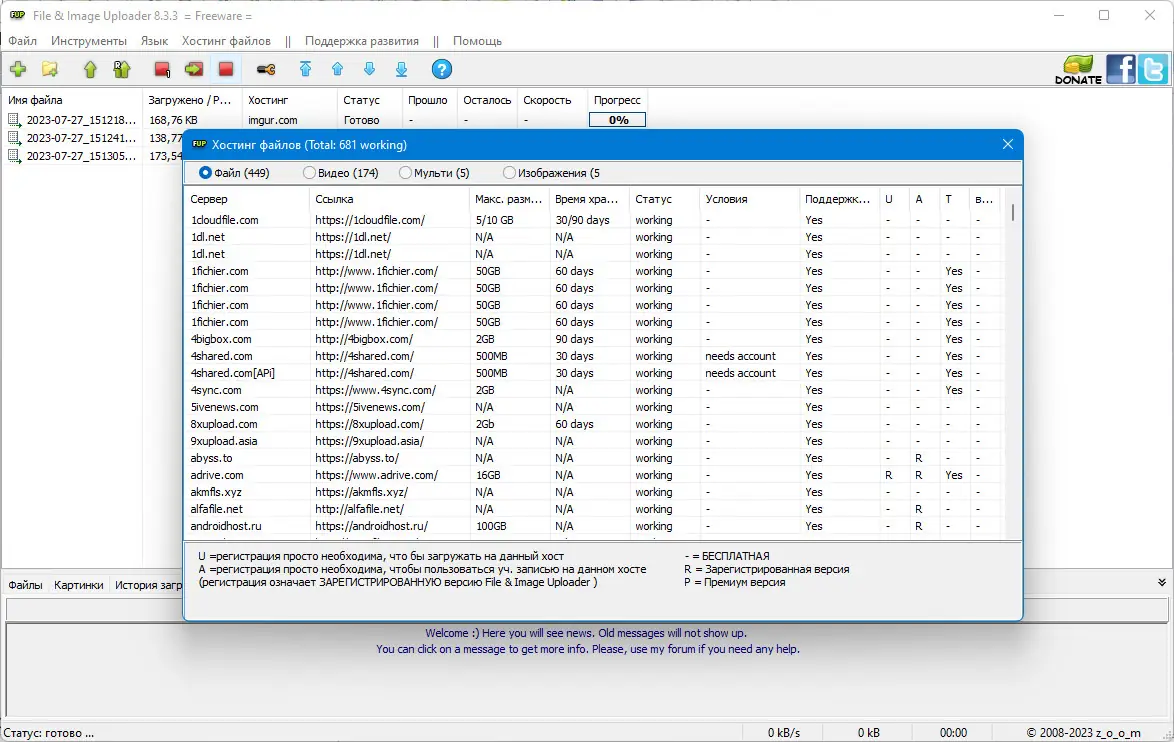
Task: Select the Видео (174) radio button
Action: tap(309, 173)
